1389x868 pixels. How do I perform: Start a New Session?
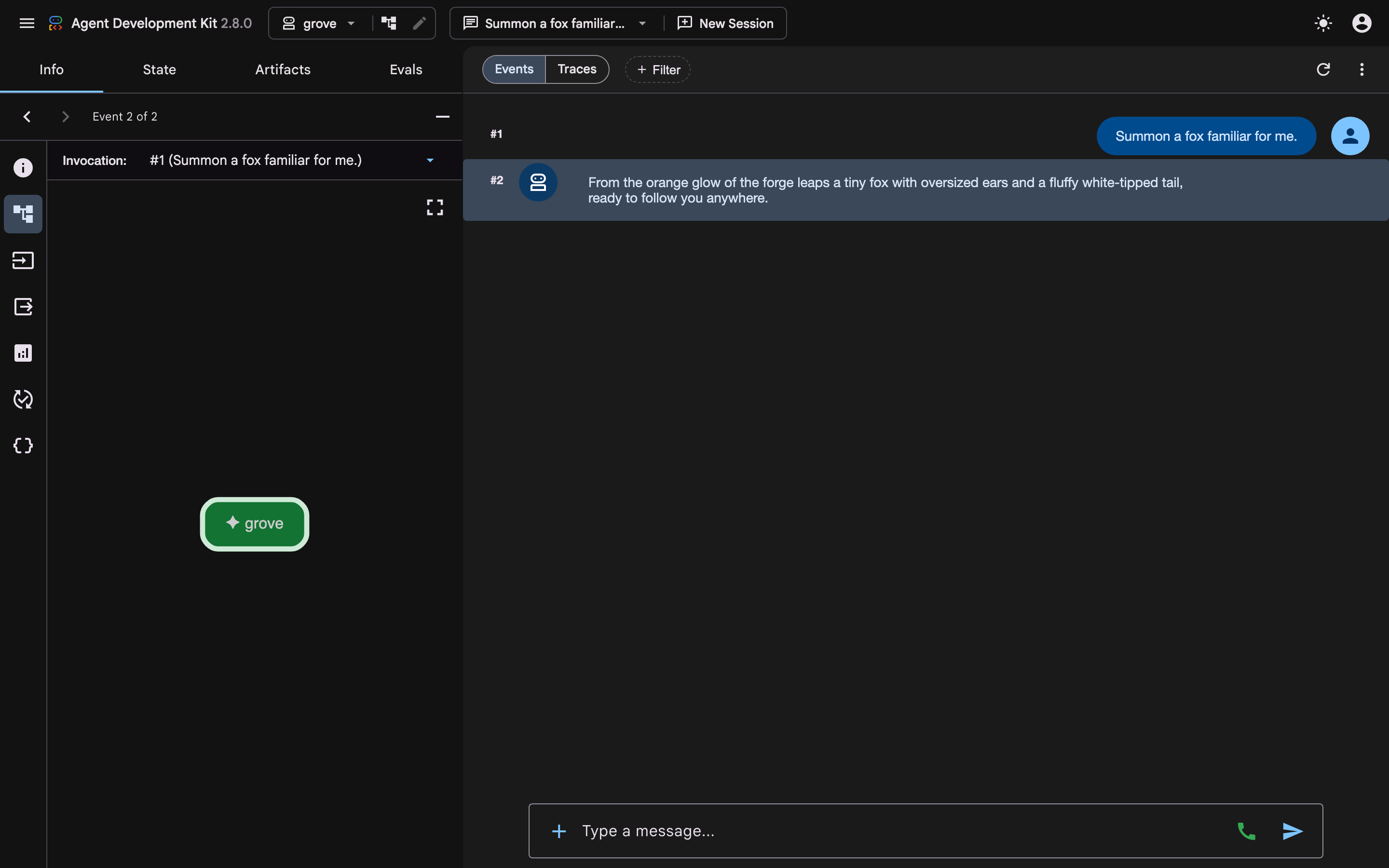pos(725,23)
